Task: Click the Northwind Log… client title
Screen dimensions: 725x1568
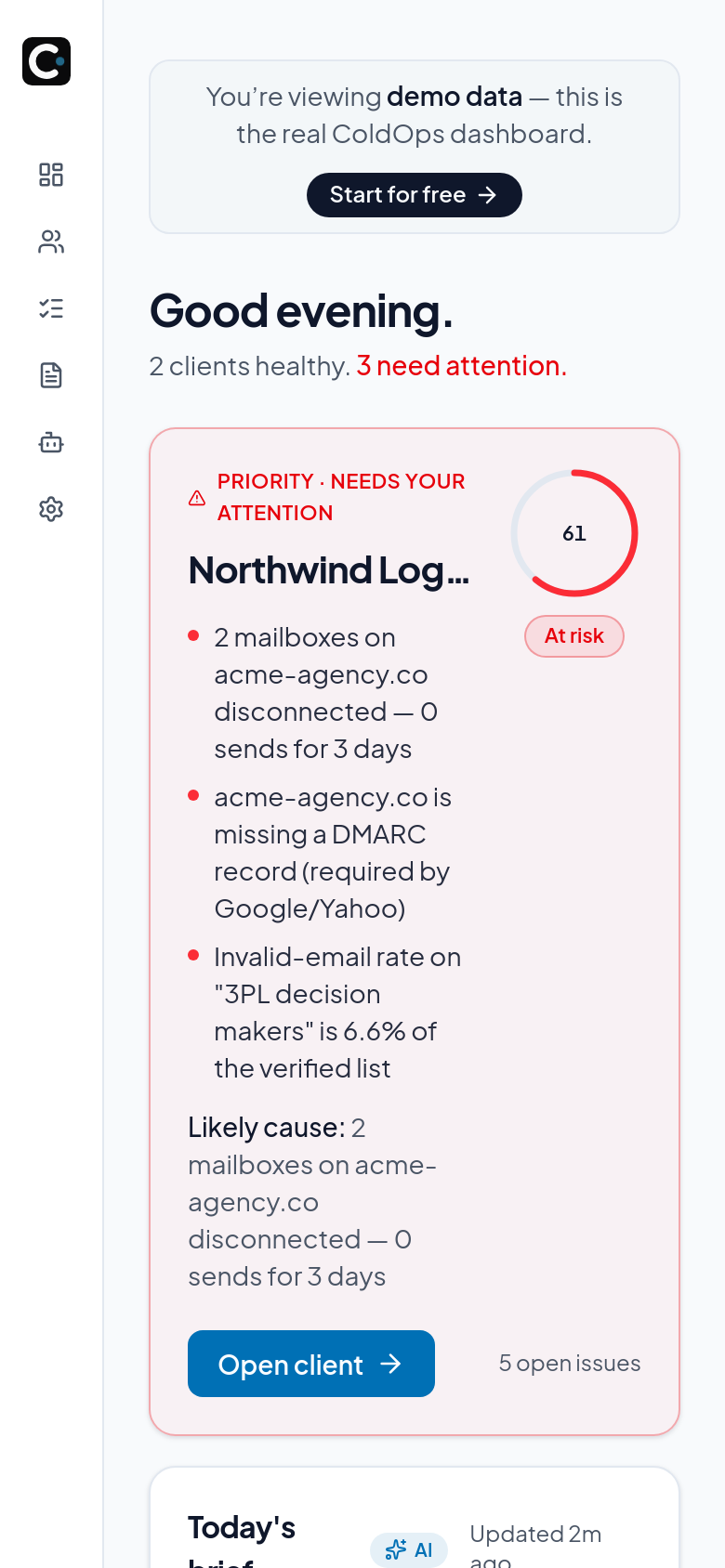Action: [x=329, y=570]
